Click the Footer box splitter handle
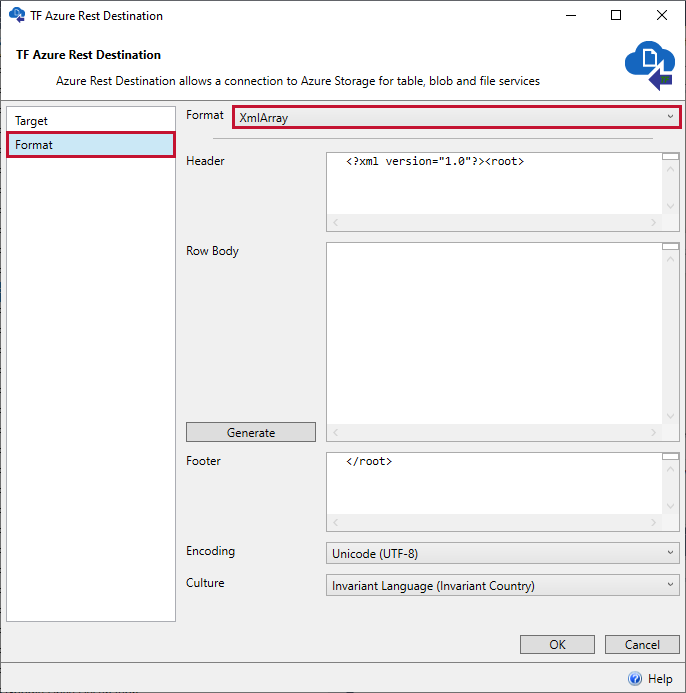 point(670,456)
